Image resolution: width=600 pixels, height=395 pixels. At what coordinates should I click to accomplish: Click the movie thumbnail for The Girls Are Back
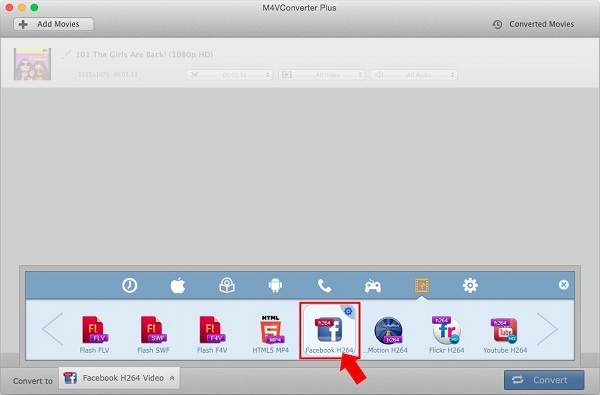(x=33, y=64)
